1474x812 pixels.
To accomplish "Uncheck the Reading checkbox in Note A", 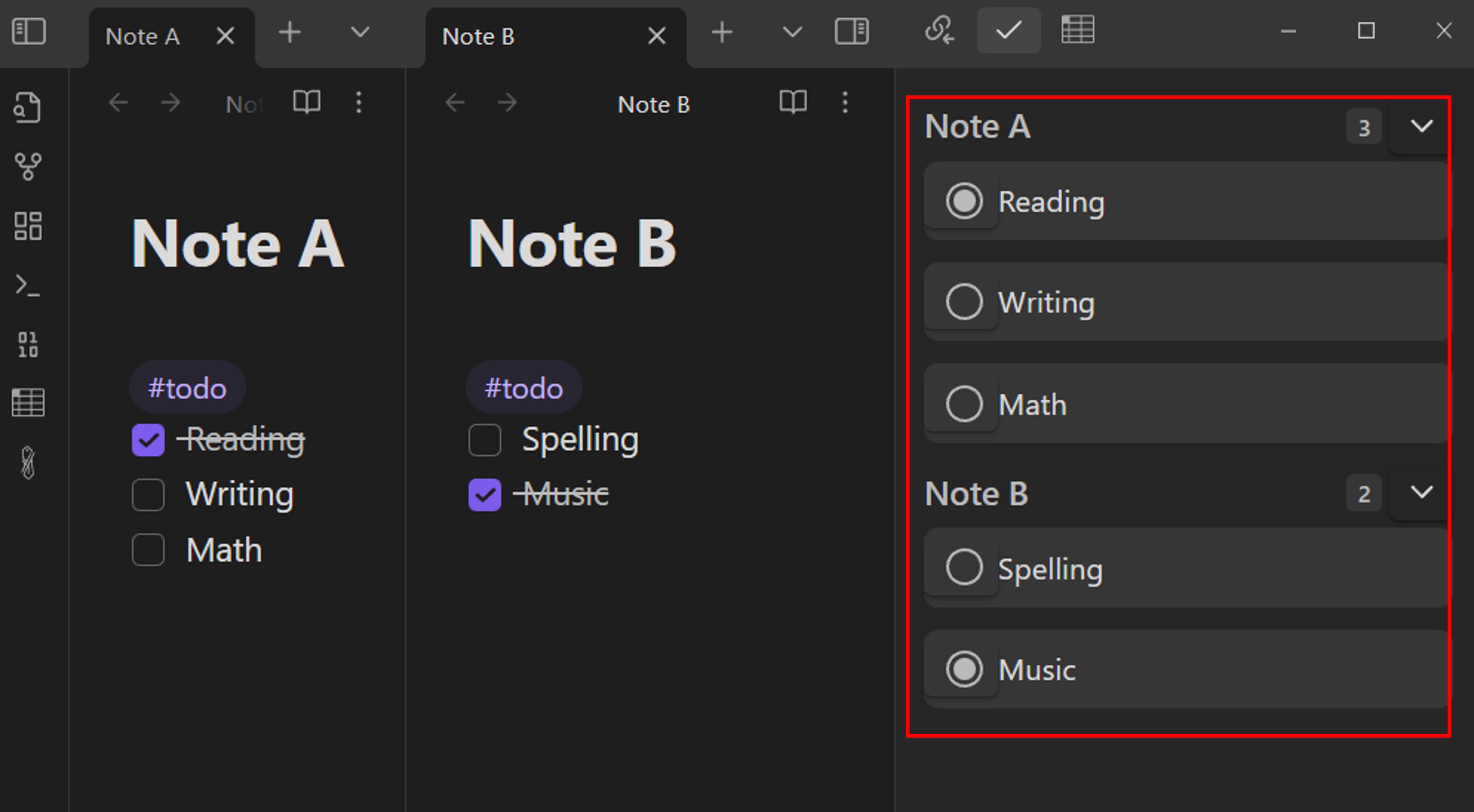I will [148, 440].
